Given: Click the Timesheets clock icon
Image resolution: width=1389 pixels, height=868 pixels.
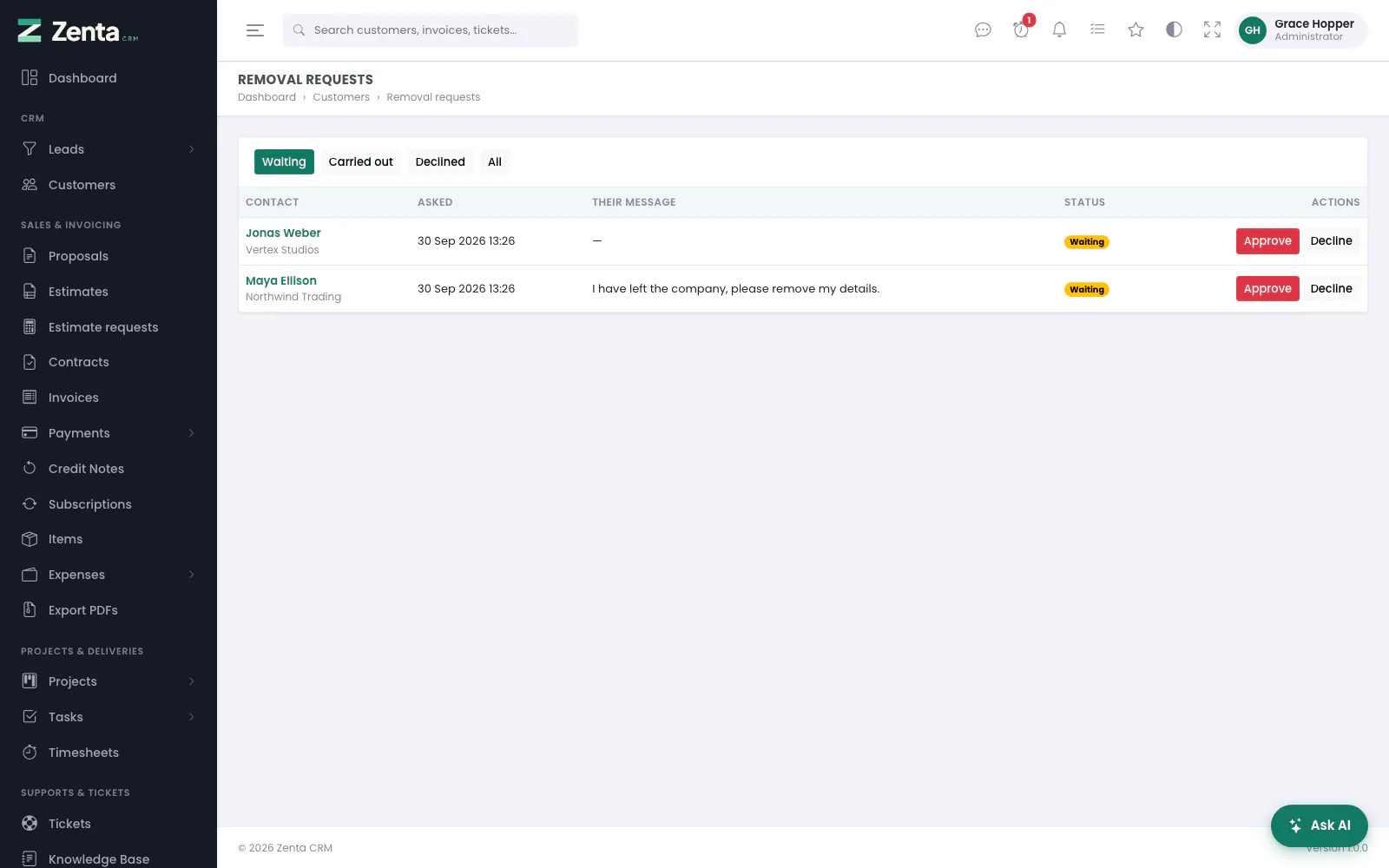Looking at the screenshot, I should pos(30,752).
